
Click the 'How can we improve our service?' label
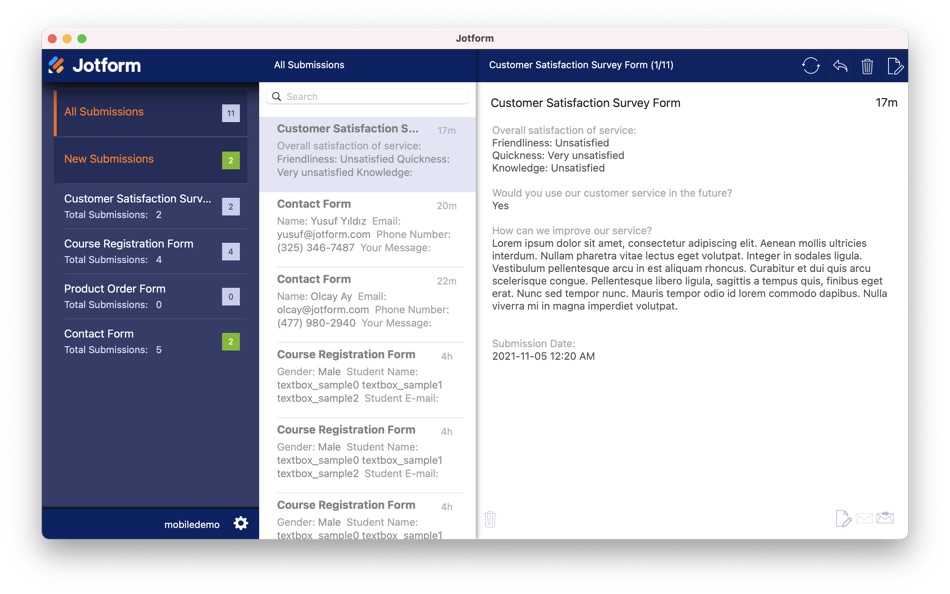(572, 230)
